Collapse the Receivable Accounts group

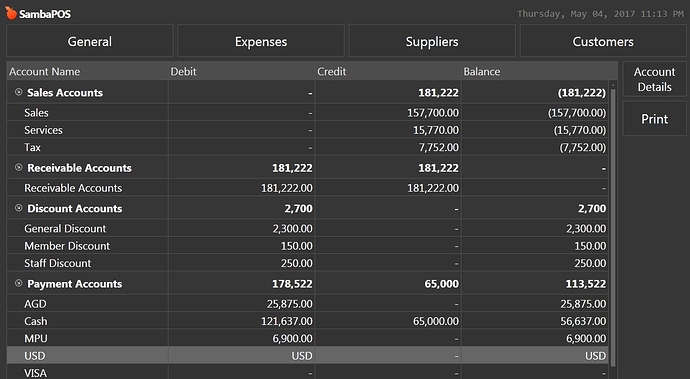click(18, 167)
